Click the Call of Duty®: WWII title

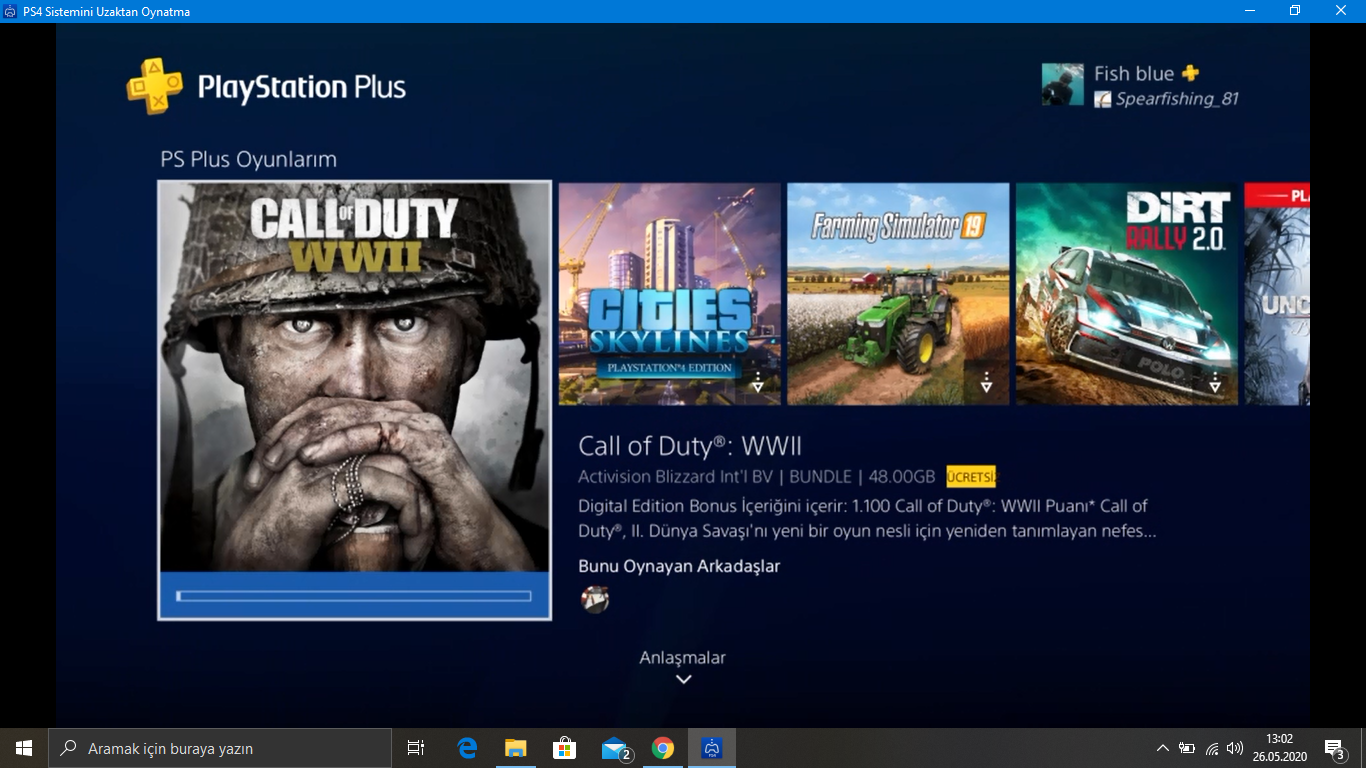tap(690, 446)
